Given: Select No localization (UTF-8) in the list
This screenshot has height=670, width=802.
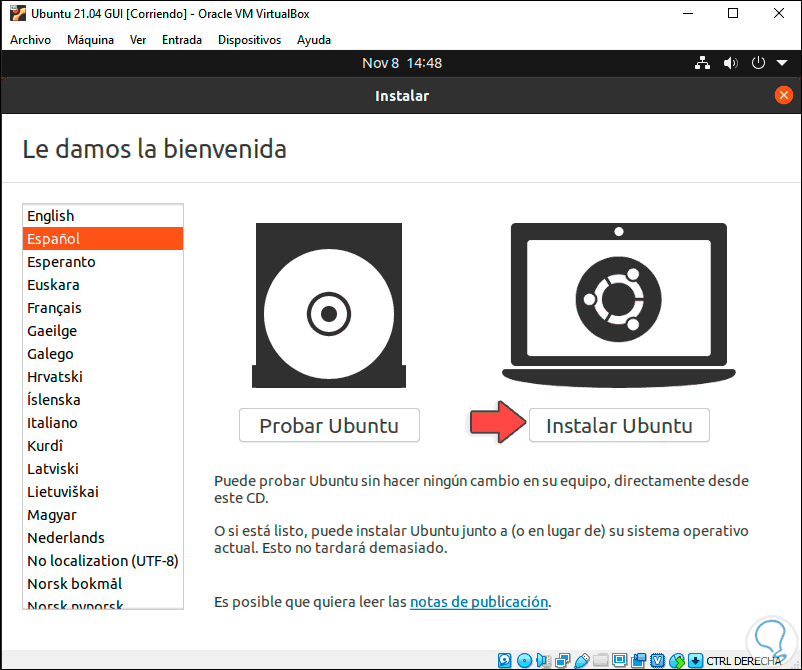Looking at the screenshot, I should [103, 561].
